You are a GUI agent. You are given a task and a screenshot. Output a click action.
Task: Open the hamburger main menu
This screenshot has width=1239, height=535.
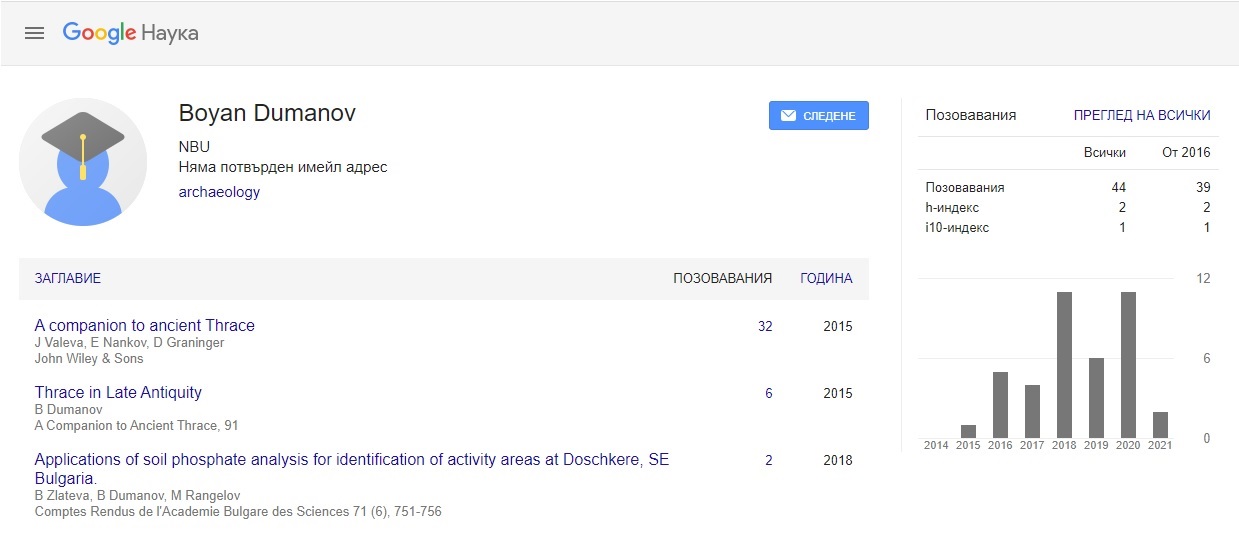pyautogui.click(x=34, y=33)
